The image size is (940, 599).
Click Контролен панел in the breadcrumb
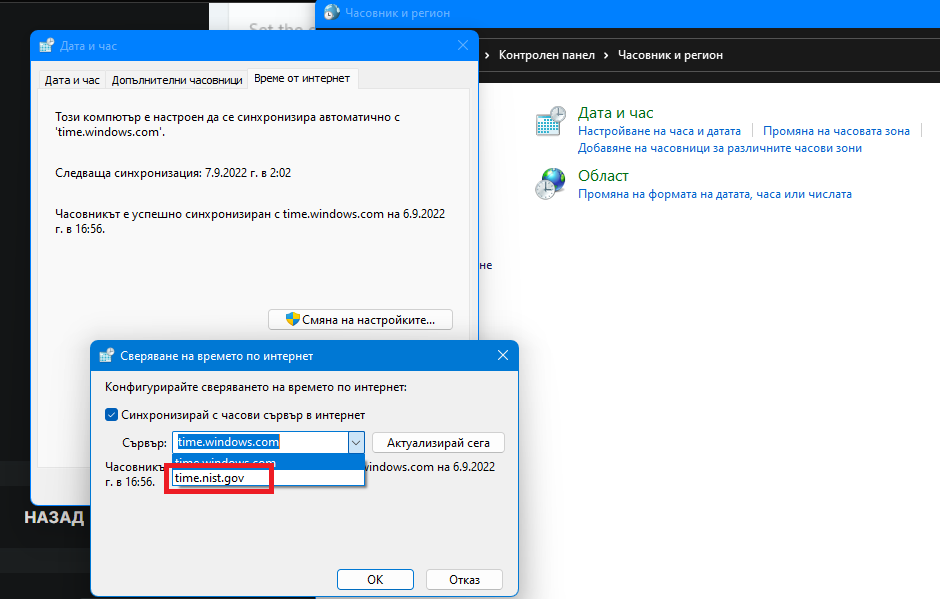point(547,55)
